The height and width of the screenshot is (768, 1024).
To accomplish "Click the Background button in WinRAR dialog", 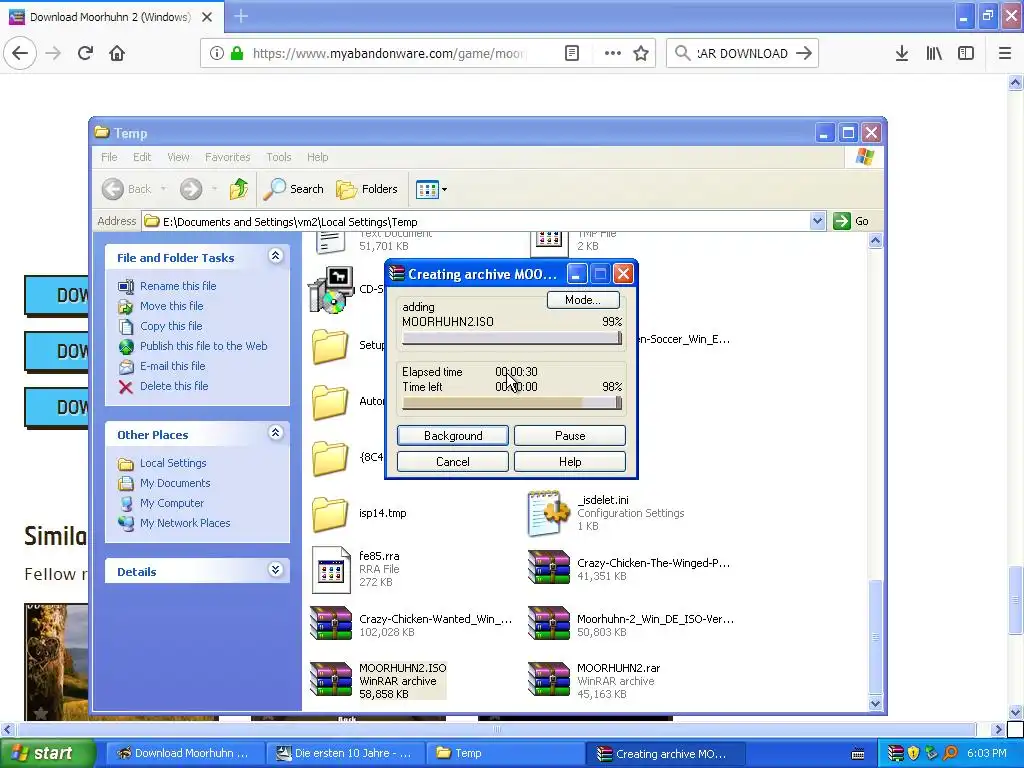I will 453,436.
